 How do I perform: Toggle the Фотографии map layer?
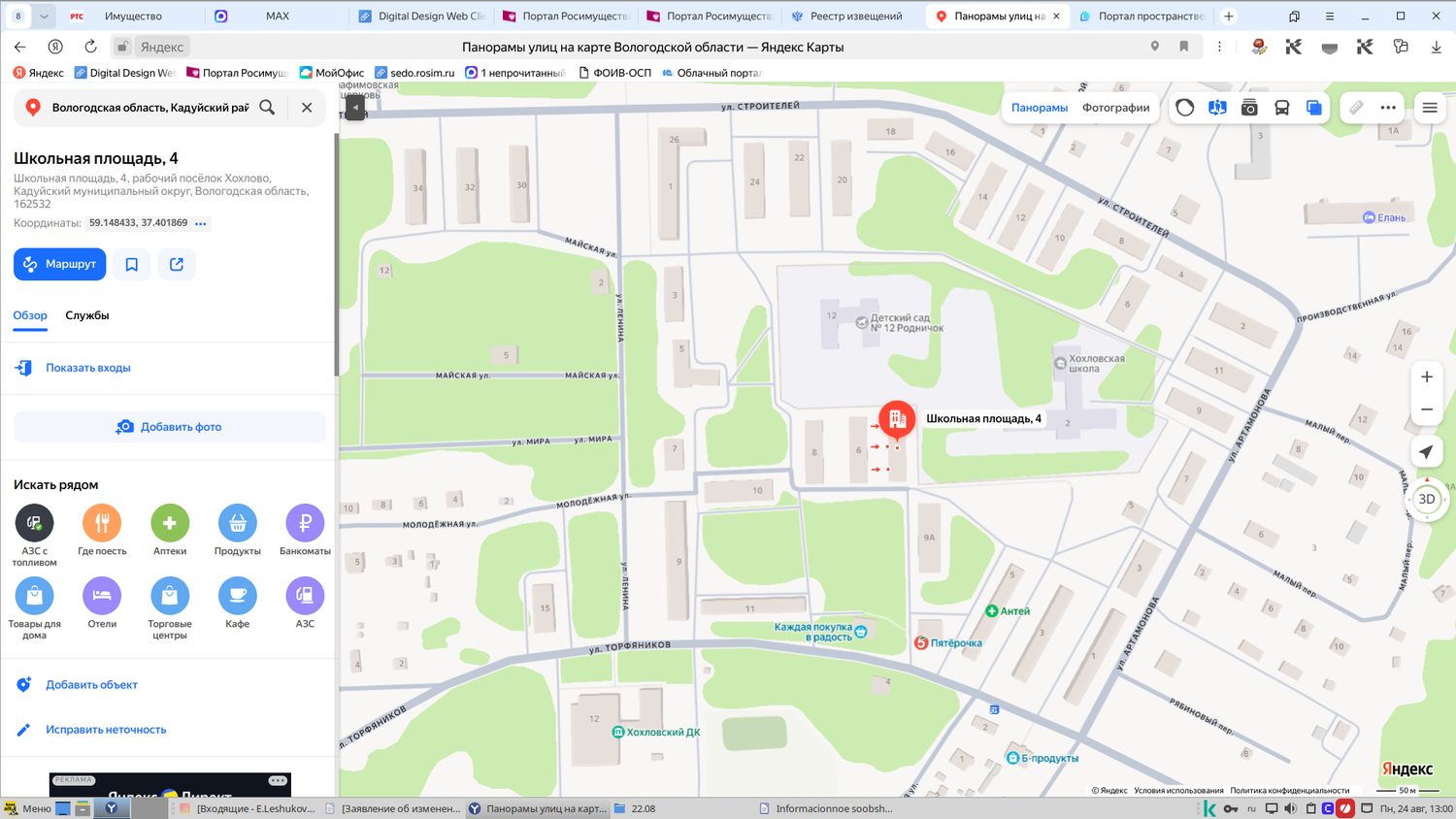1116,108
